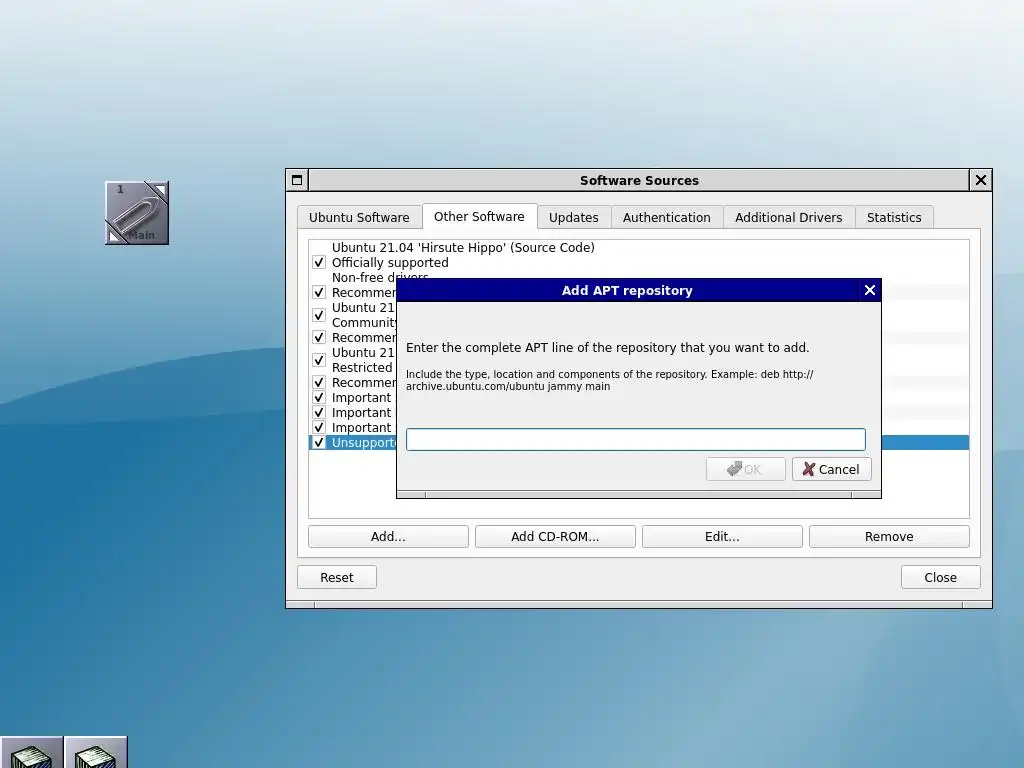Toggle the Restricted source checkbox
1024x768 pixels.
tap(319, 360)
